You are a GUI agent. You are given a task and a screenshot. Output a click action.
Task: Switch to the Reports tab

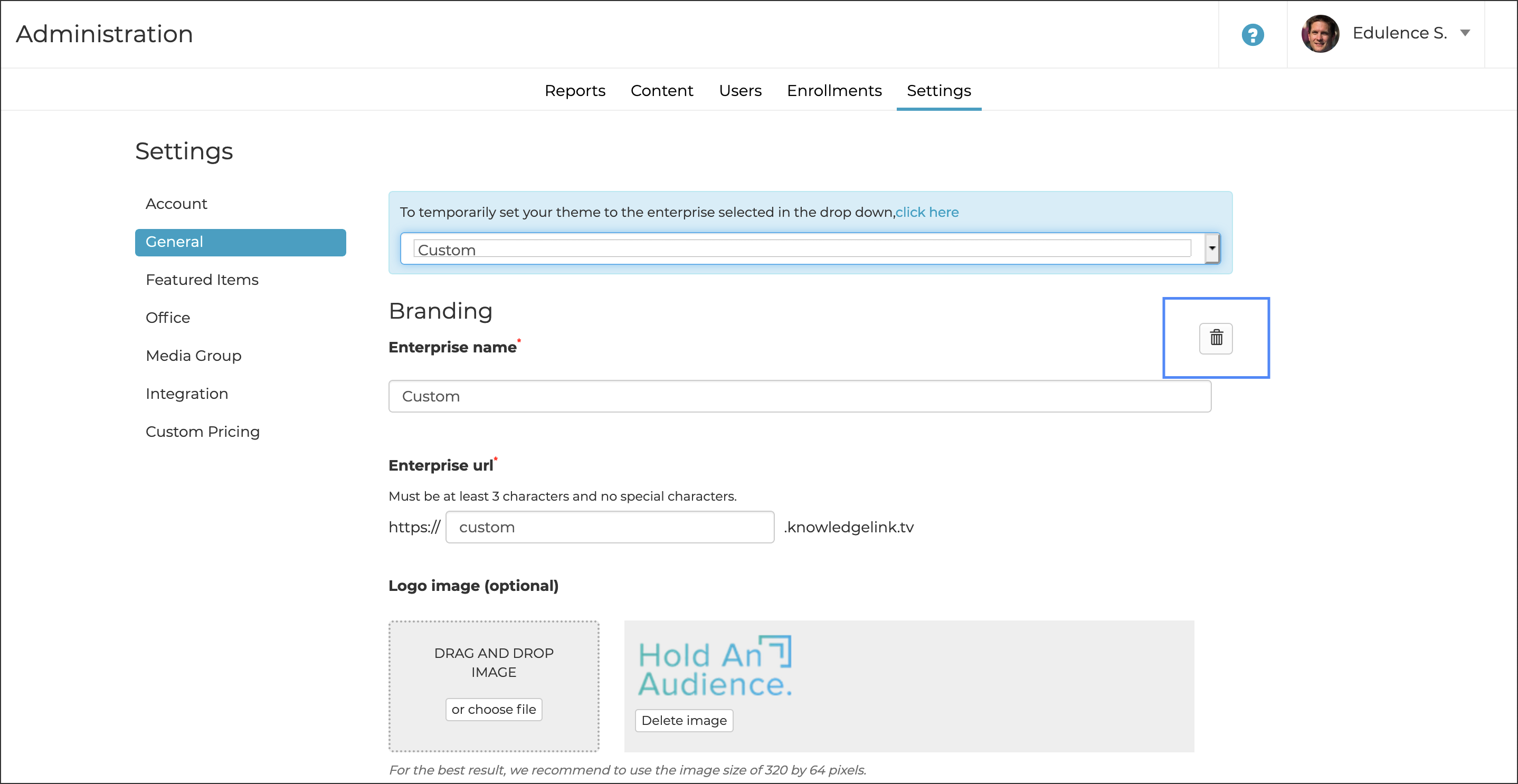[x=575, y=91]
